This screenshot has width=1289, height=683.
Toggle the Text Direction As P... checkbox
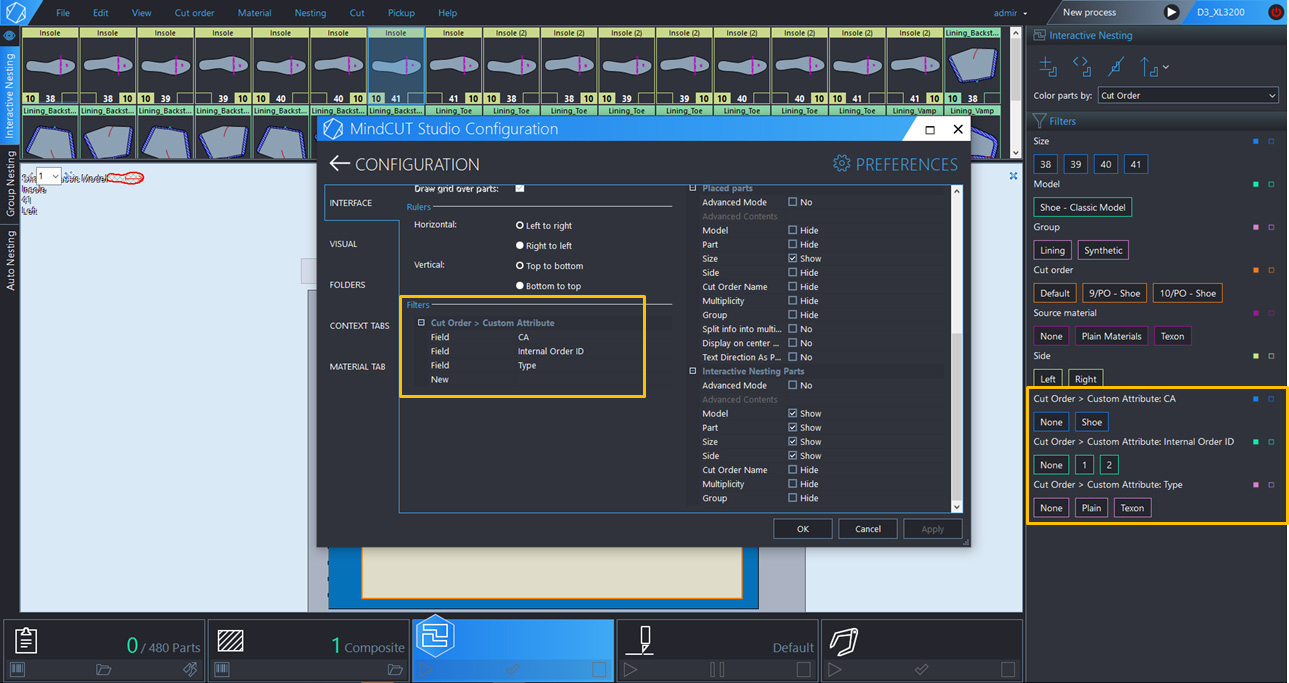[x=793, y=357]
